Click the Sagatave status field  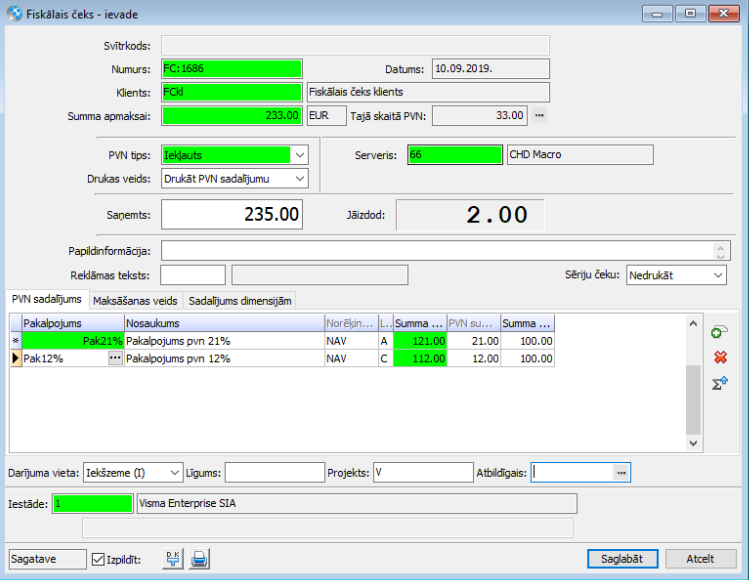(48, 559)
